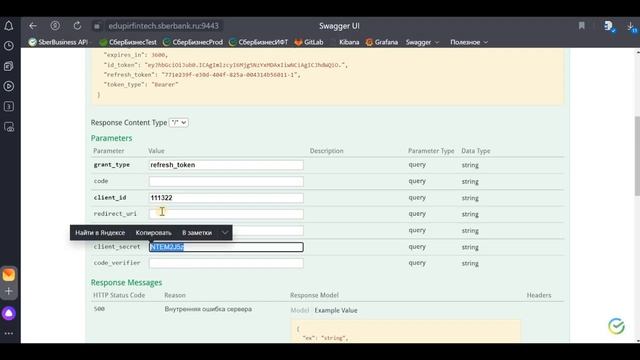Click the Parameter Type column header
Image resolution: width=640 pixels, height=360 pixels.
431,151
